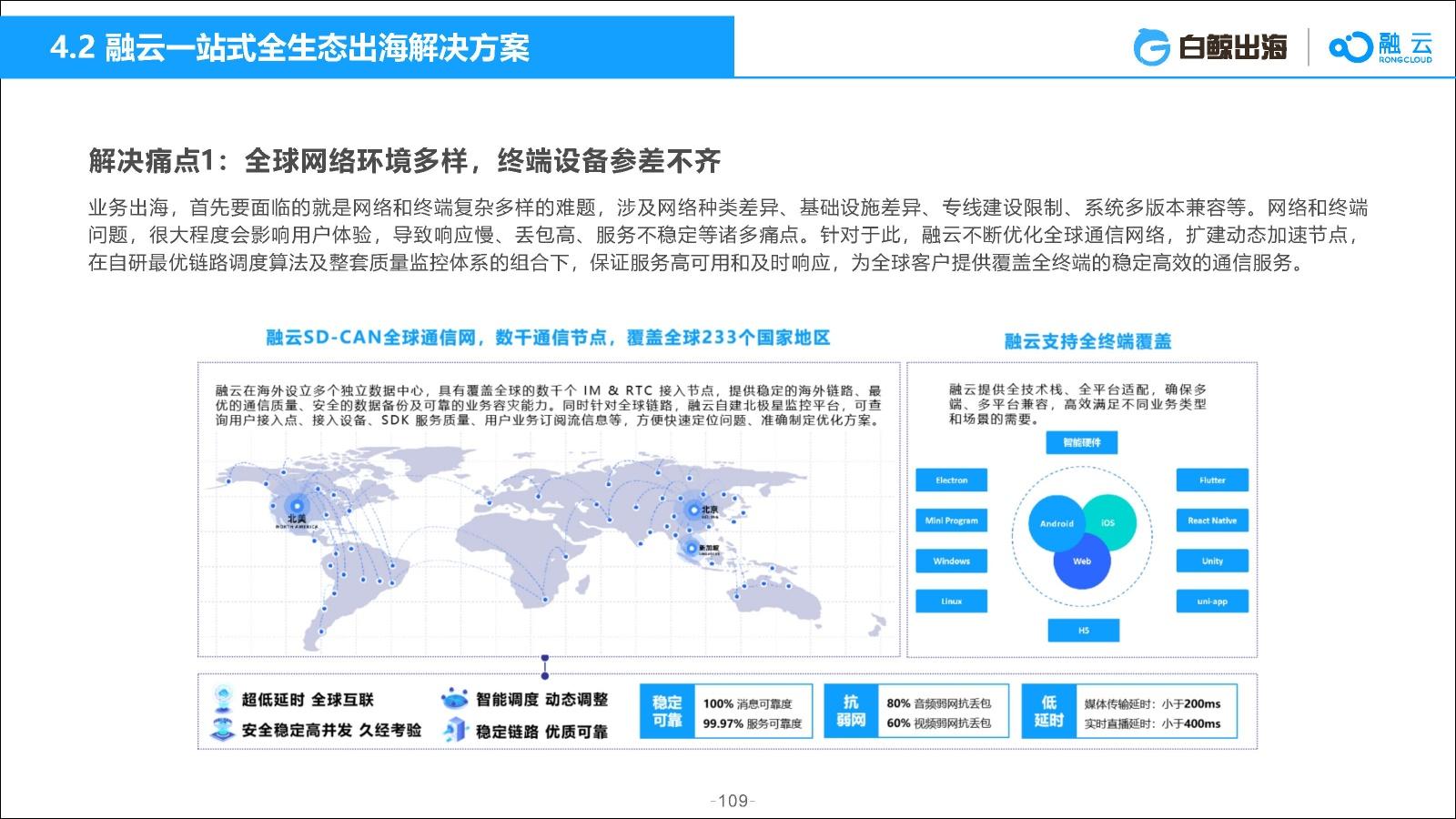Choose the Windows platform box
This screenshot has width=1456, height=819.
952,561
